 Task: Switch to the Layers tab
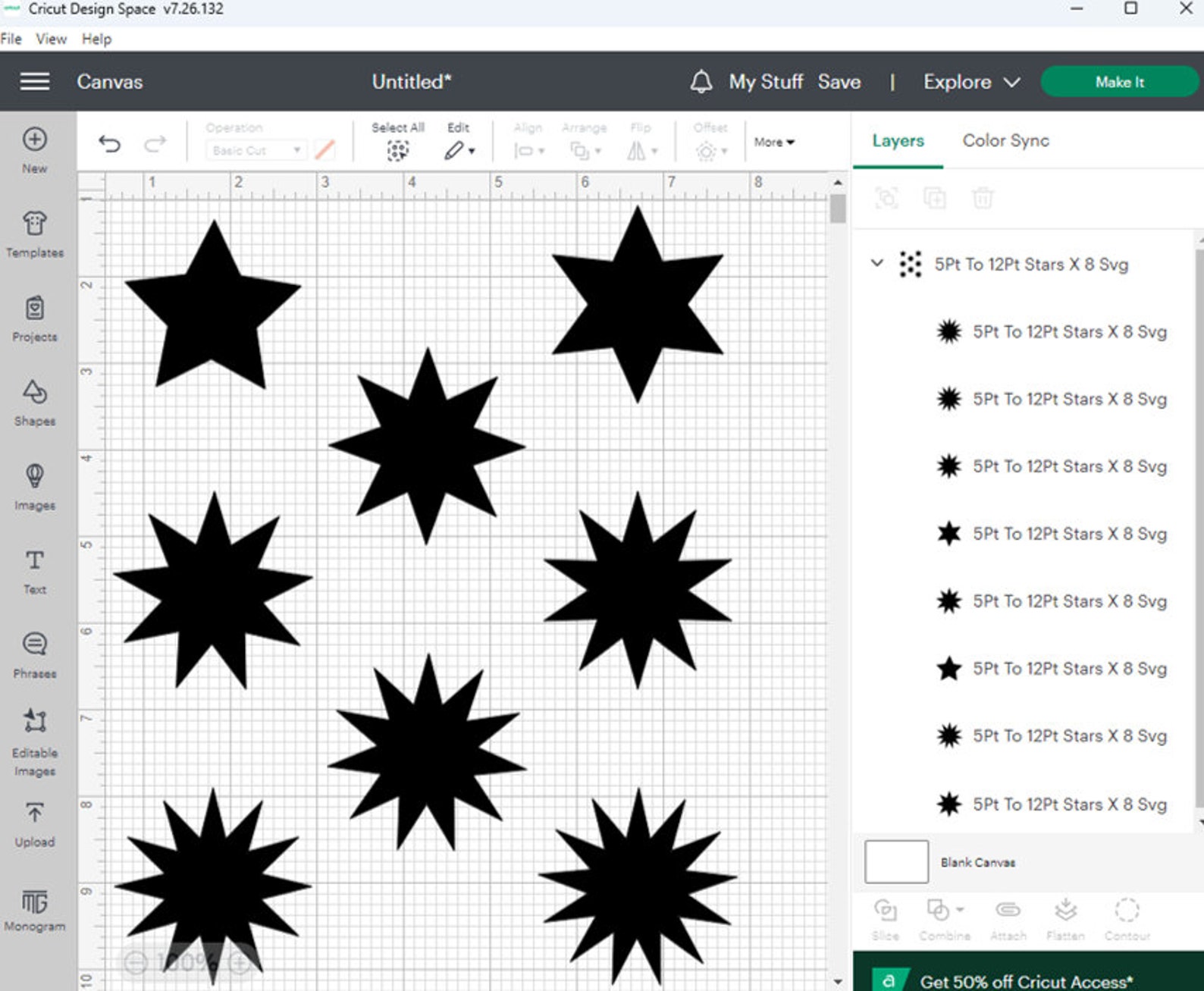pos(898,140)
